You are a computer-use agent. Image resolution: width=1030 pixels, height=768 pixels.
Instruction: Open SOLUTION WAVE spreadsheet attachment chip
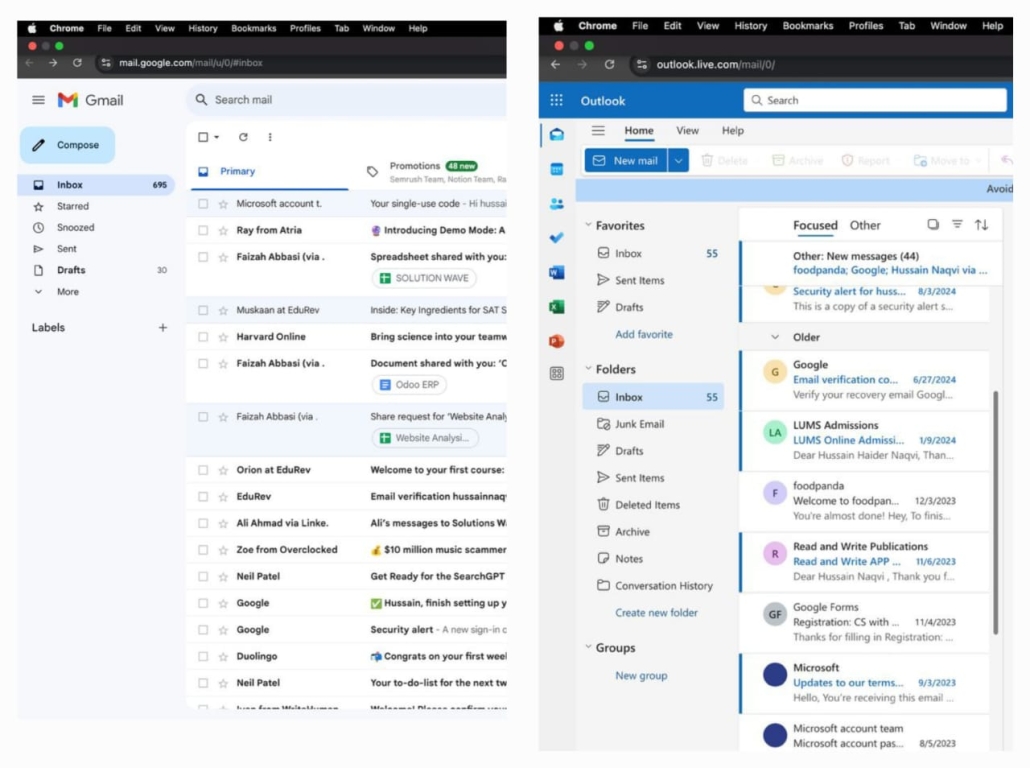pyautogui.click(x=424, y=279)
